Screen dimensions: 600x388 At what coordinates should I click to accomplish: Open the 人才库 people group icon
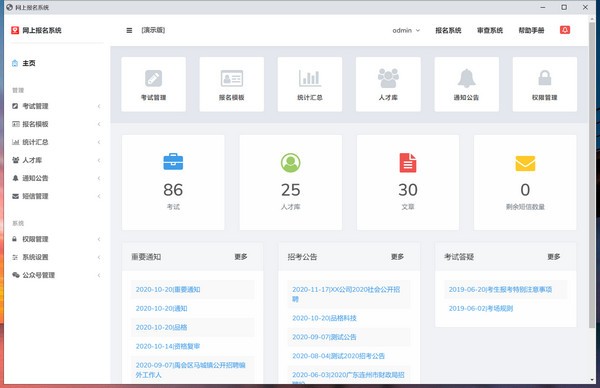click(388, 78)
